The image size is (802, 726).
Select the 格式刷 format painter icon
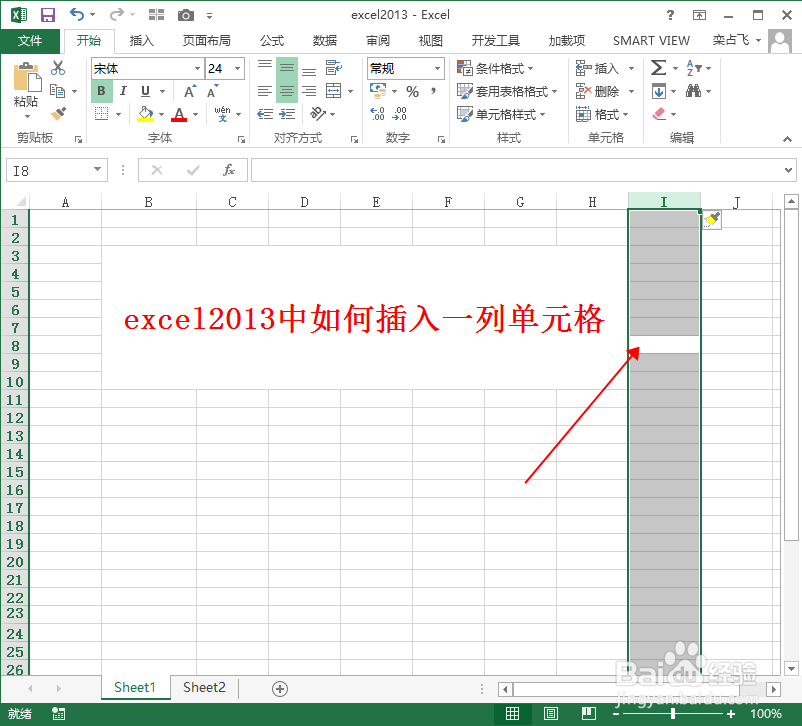pyautogui.click(x=57, y=113)
